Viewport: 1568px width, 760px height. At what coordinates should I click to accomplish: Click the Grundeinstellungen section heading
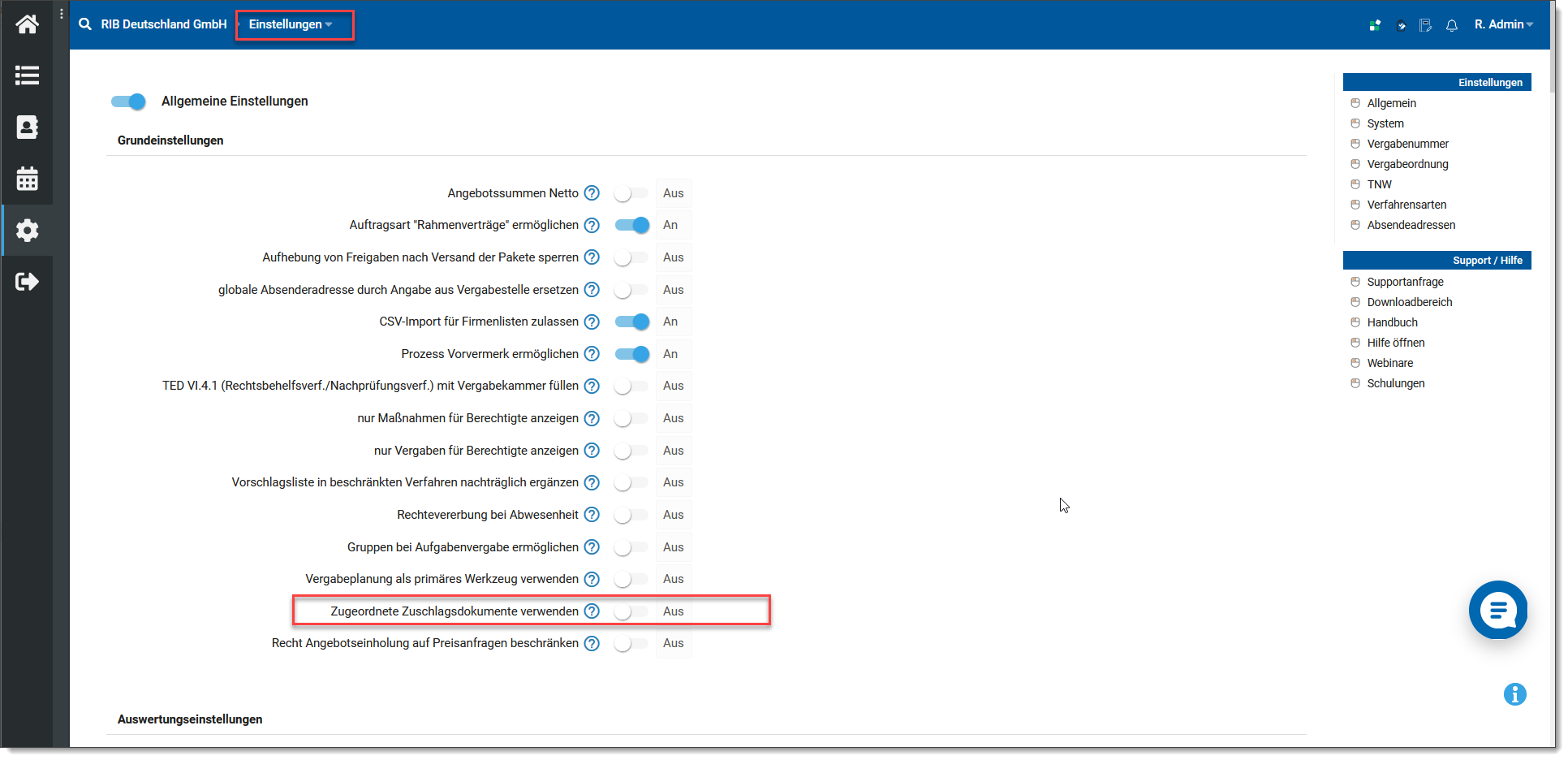170,140
